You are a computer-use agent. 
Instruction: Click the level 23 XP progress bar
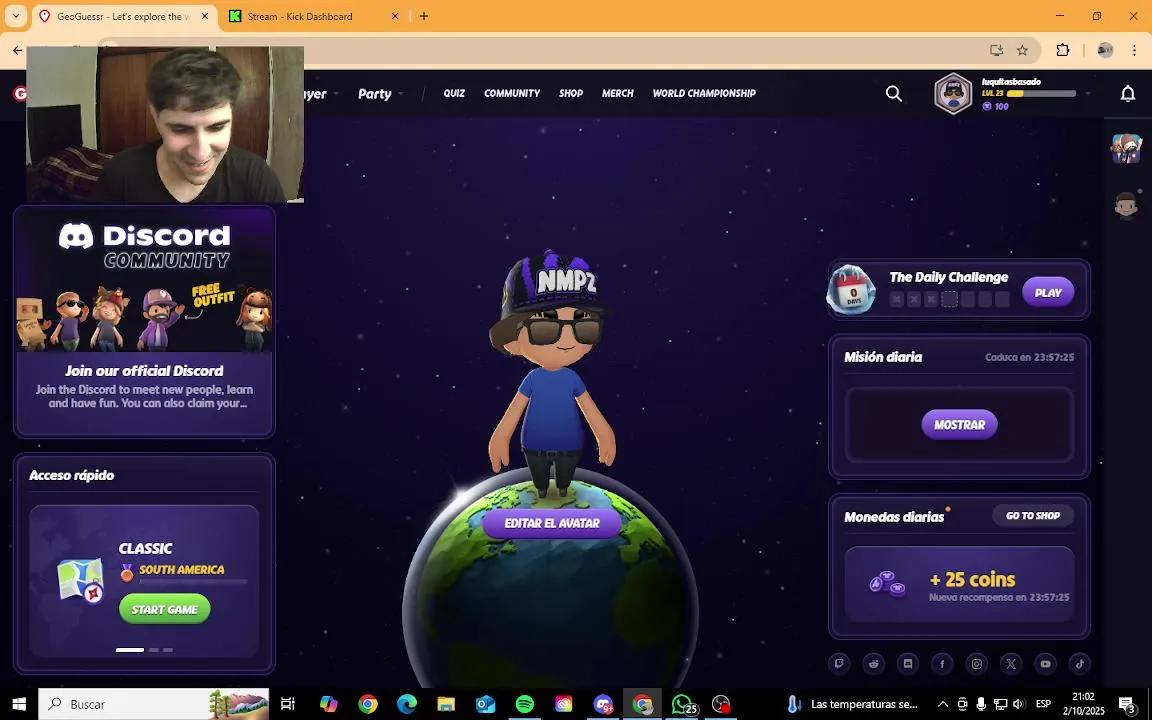tap(1041, 94)
